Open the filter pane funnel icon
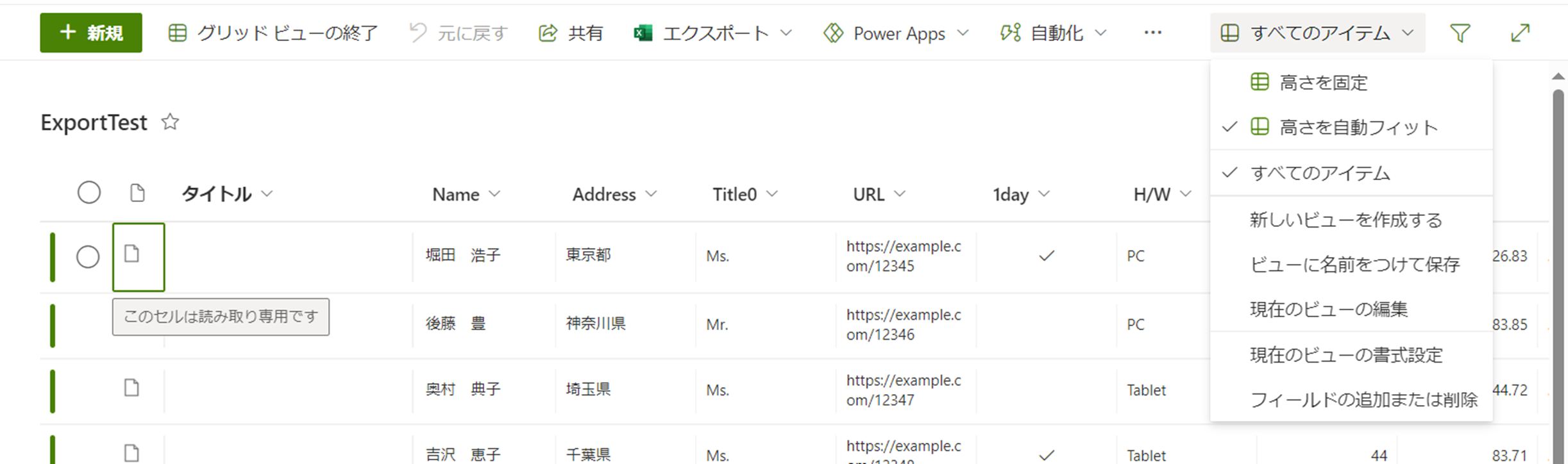 [x=1460, y=33]
